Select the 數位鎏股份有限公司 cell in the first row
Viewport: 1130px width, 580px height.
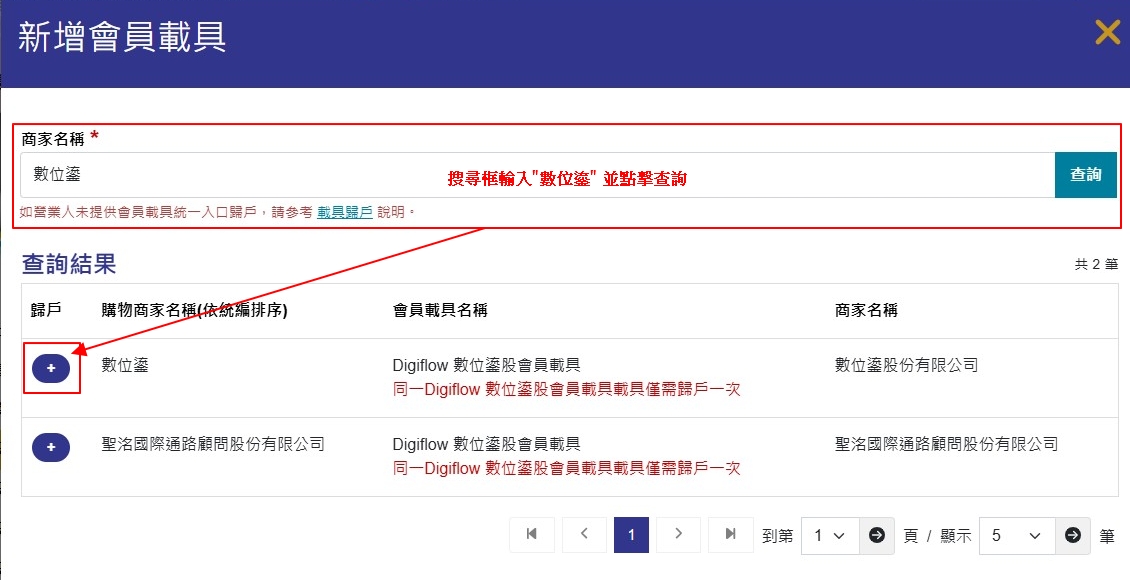(906, 366)
